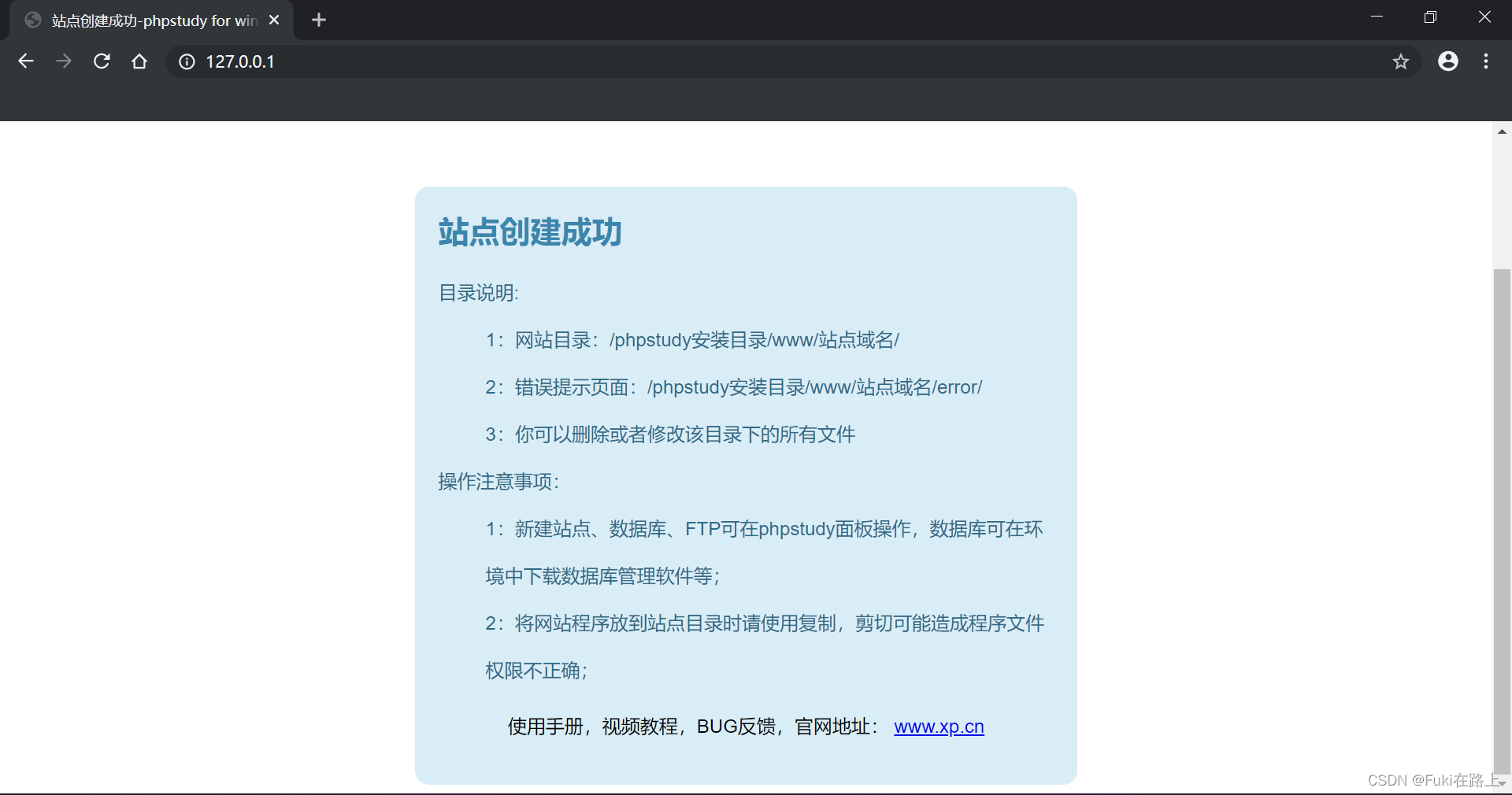The height and width of the screenshot is (795, 1512).
Task: Click the line 错误提示页面 with /error/ path
Action: pos(734,387)
